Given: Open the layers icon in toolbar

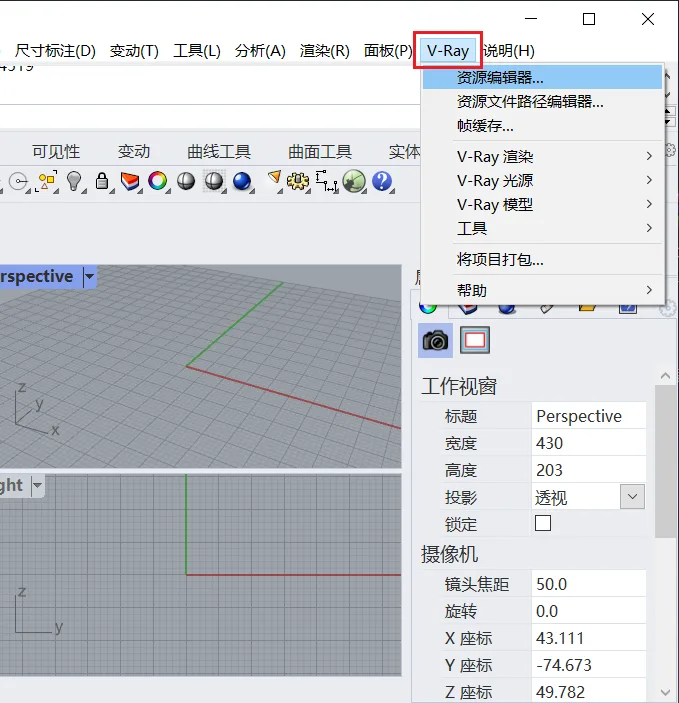Looking at the screenshot, I should pyautogui.click(x=130, y=182).
